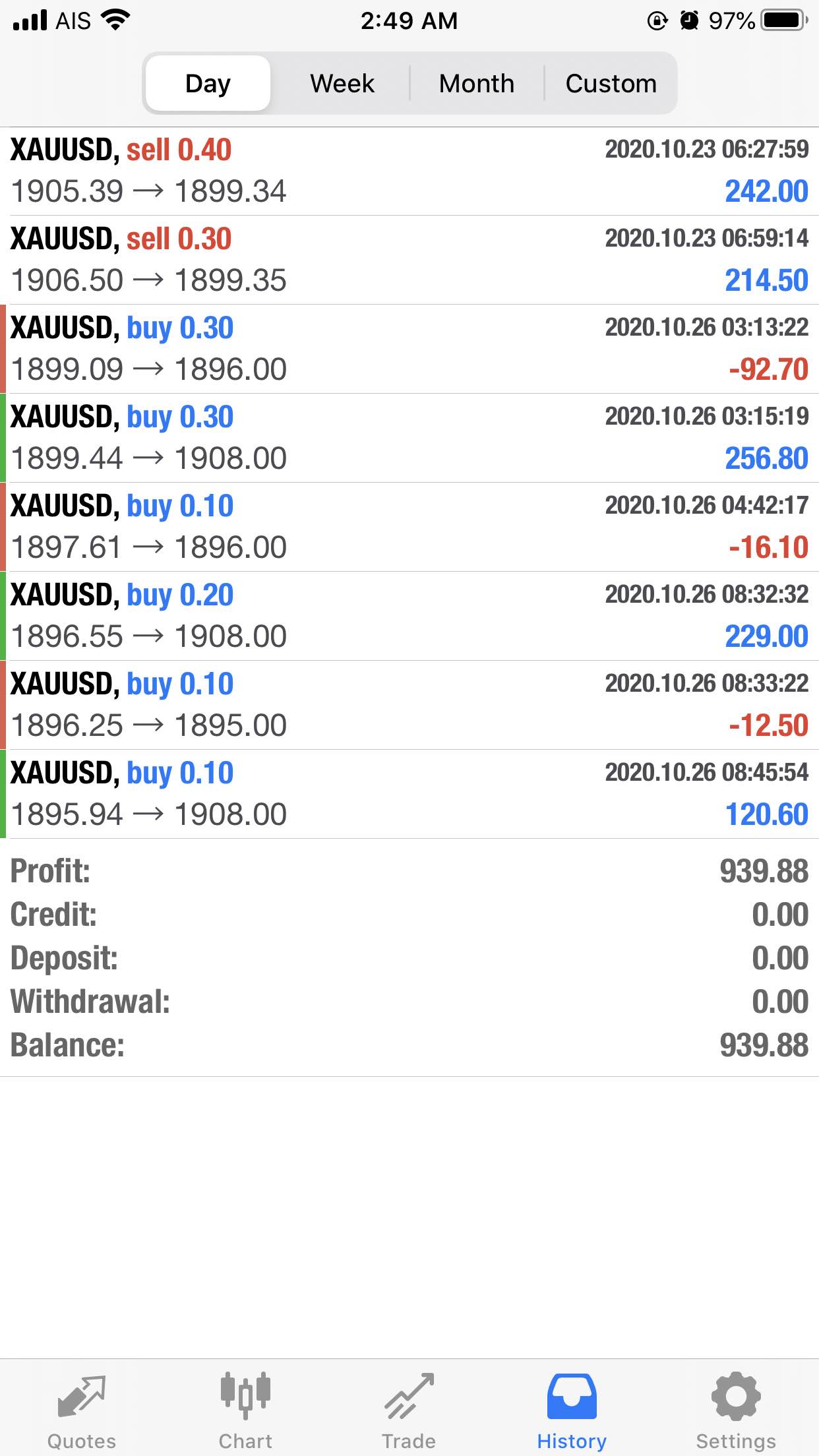
Task: Open the Settings gear icon
Action: tap(736, 1395)
